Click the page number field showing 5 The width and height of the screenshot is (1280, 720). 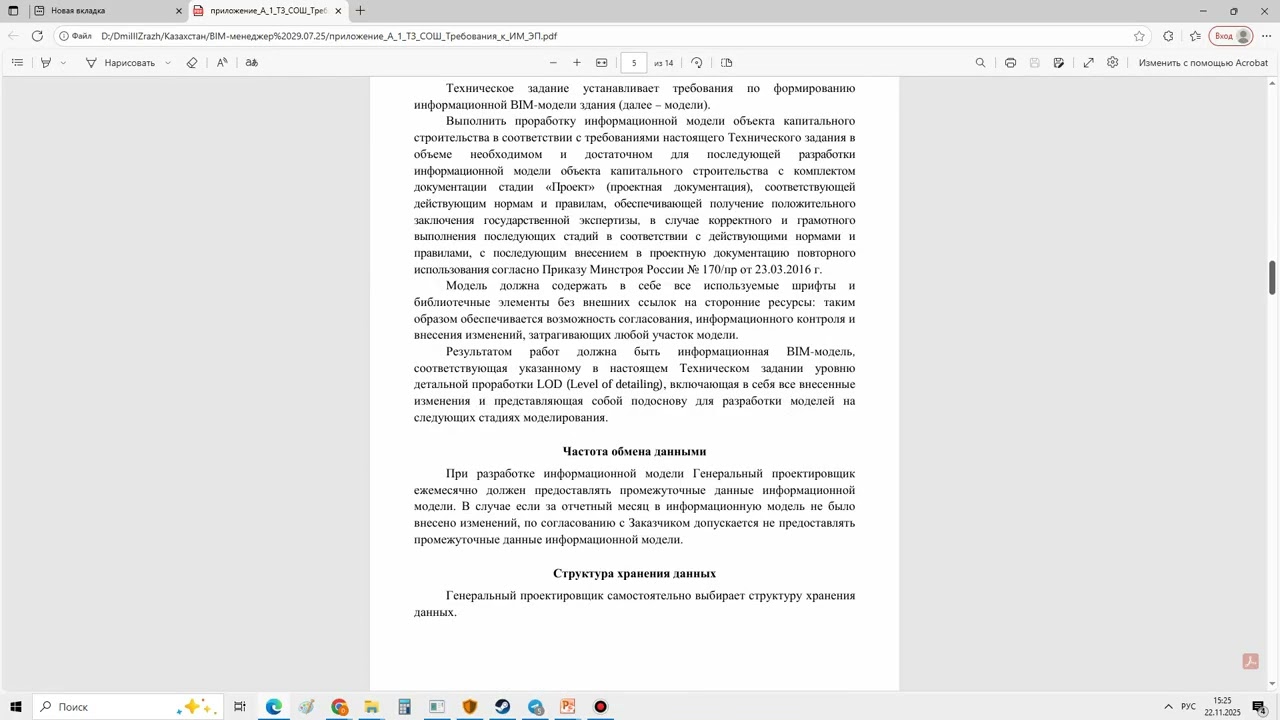point(634,62)
